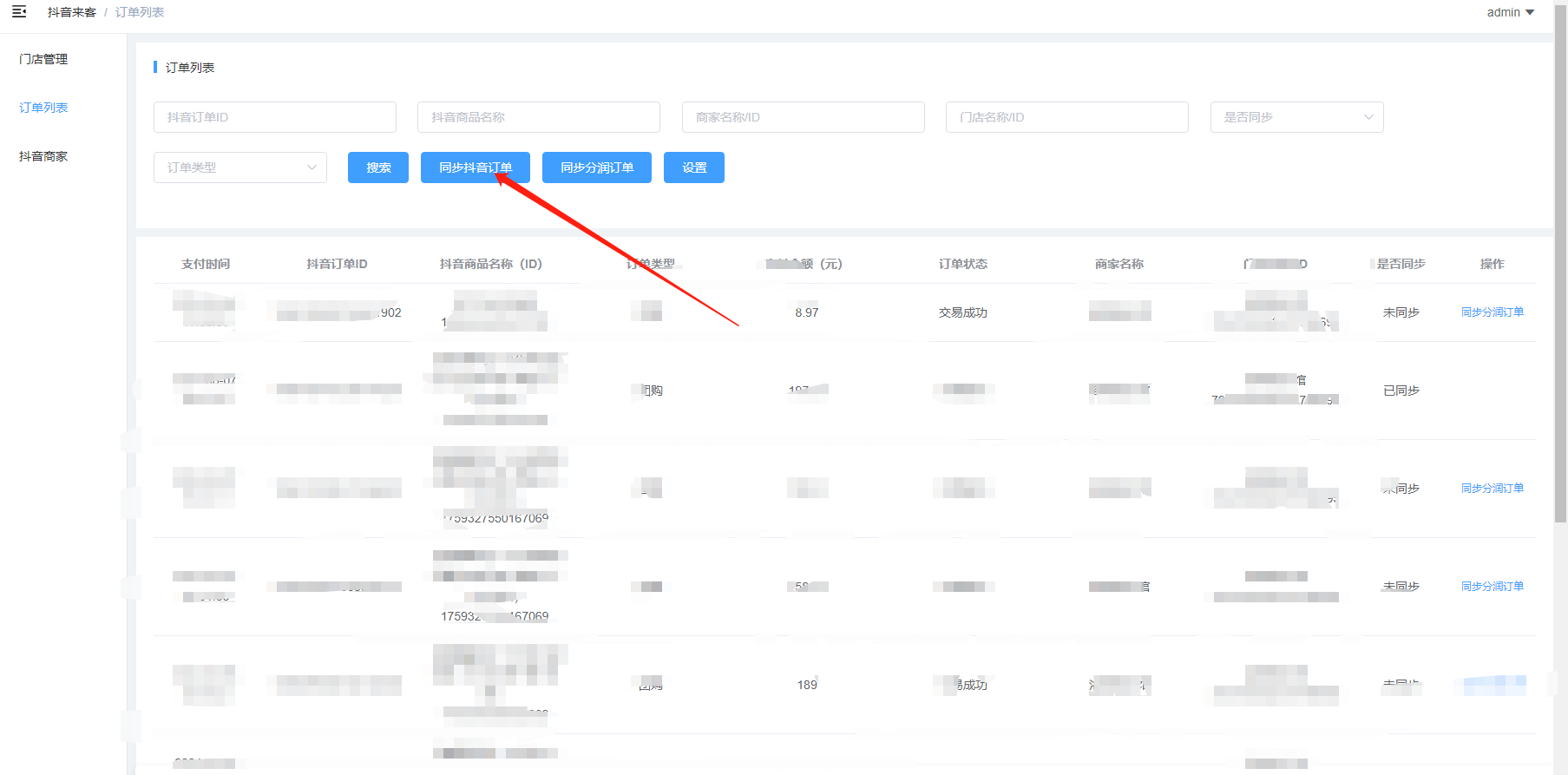Select 订单列表 in the sidebar
1568x775 pixels.
(x=43, y=108)
